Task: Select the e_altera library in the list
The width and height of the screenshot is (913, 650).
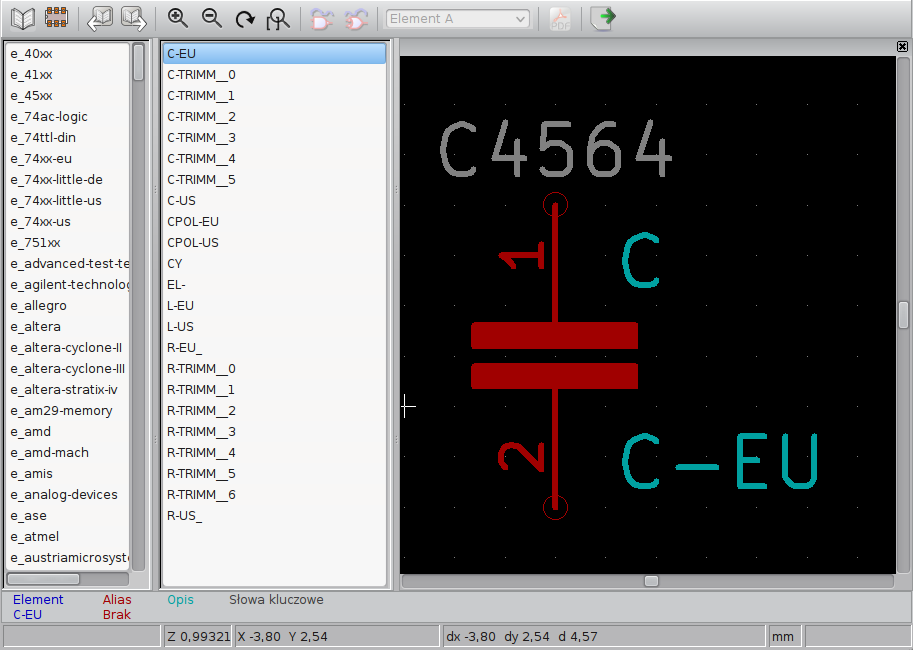Action: click(36, 327)
